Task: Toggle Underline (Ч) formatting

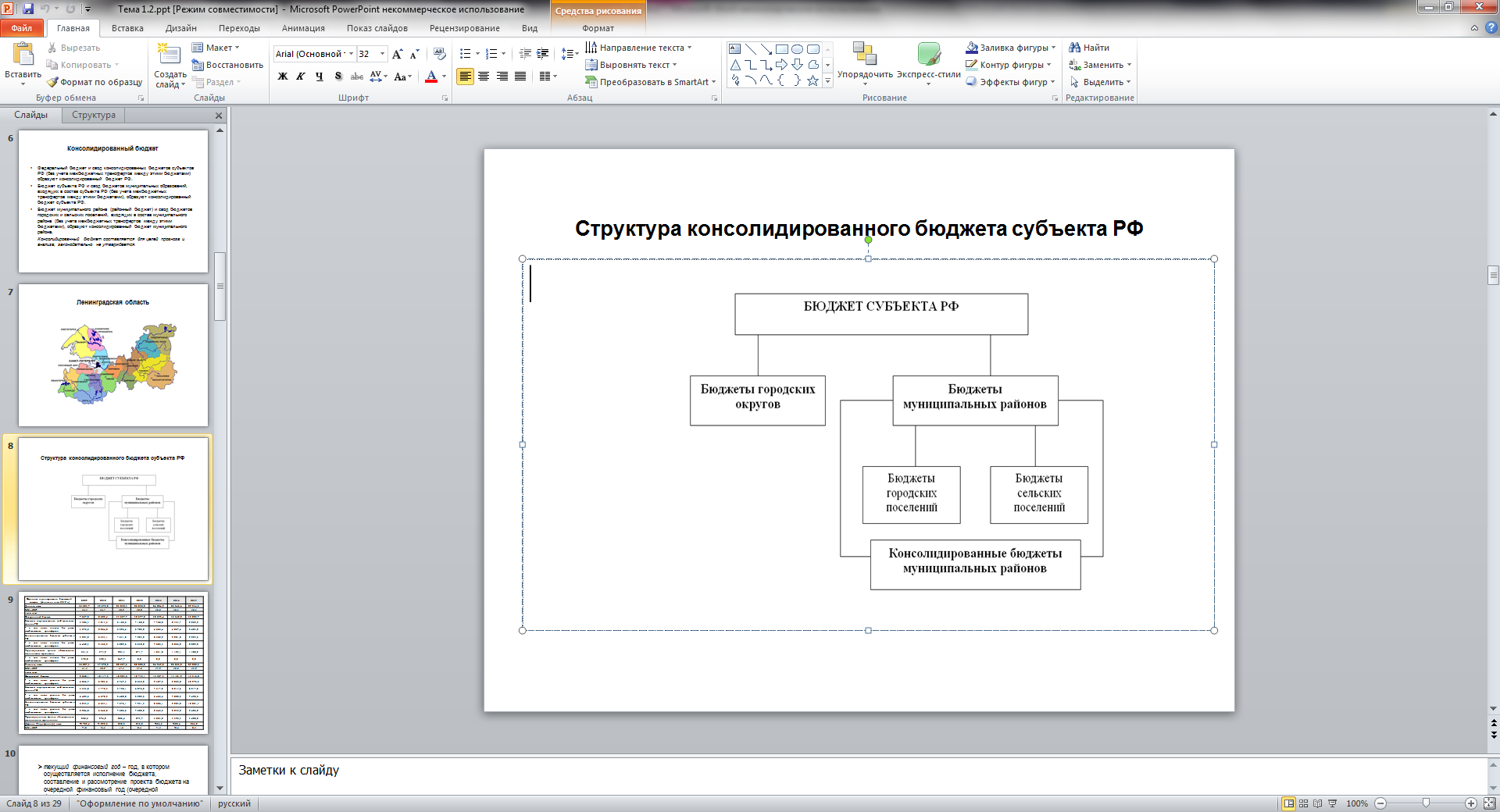Action: [320, 76]
